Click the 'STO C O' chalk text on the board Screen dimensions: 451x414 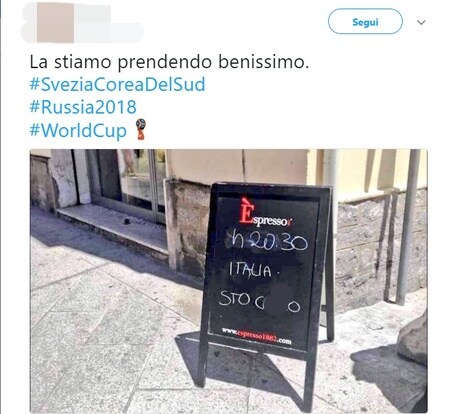(x=259, y=301)
